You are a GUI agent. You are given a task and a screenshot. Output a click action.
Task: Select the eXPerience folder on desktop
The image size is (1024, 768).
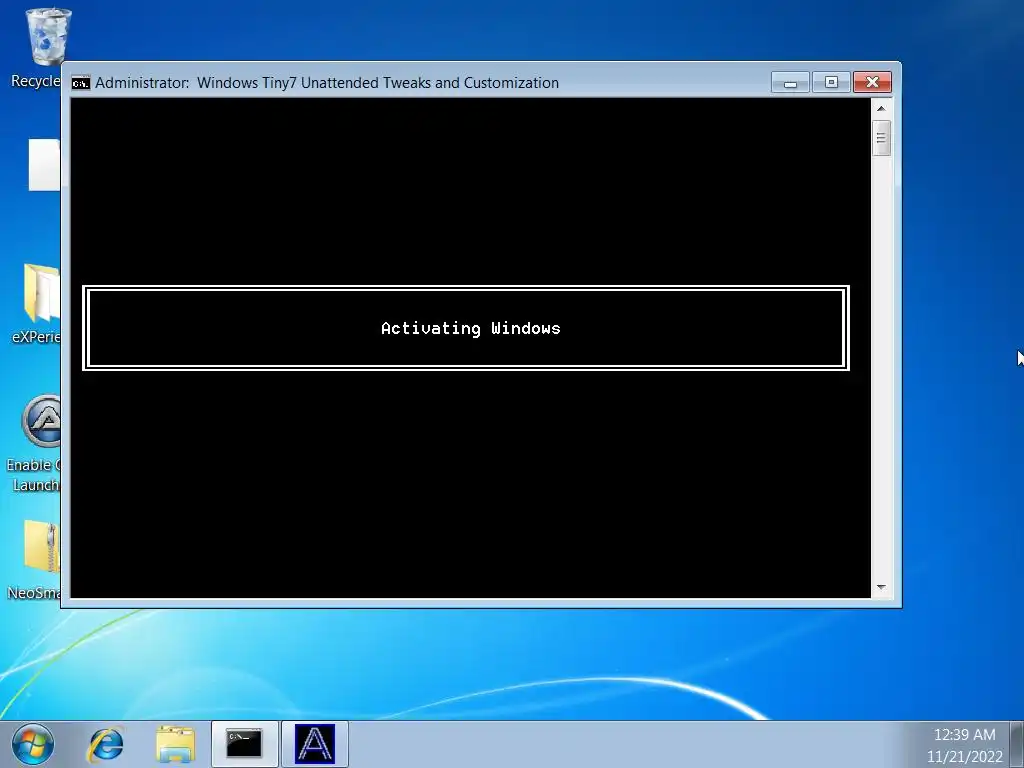[39, 303]
